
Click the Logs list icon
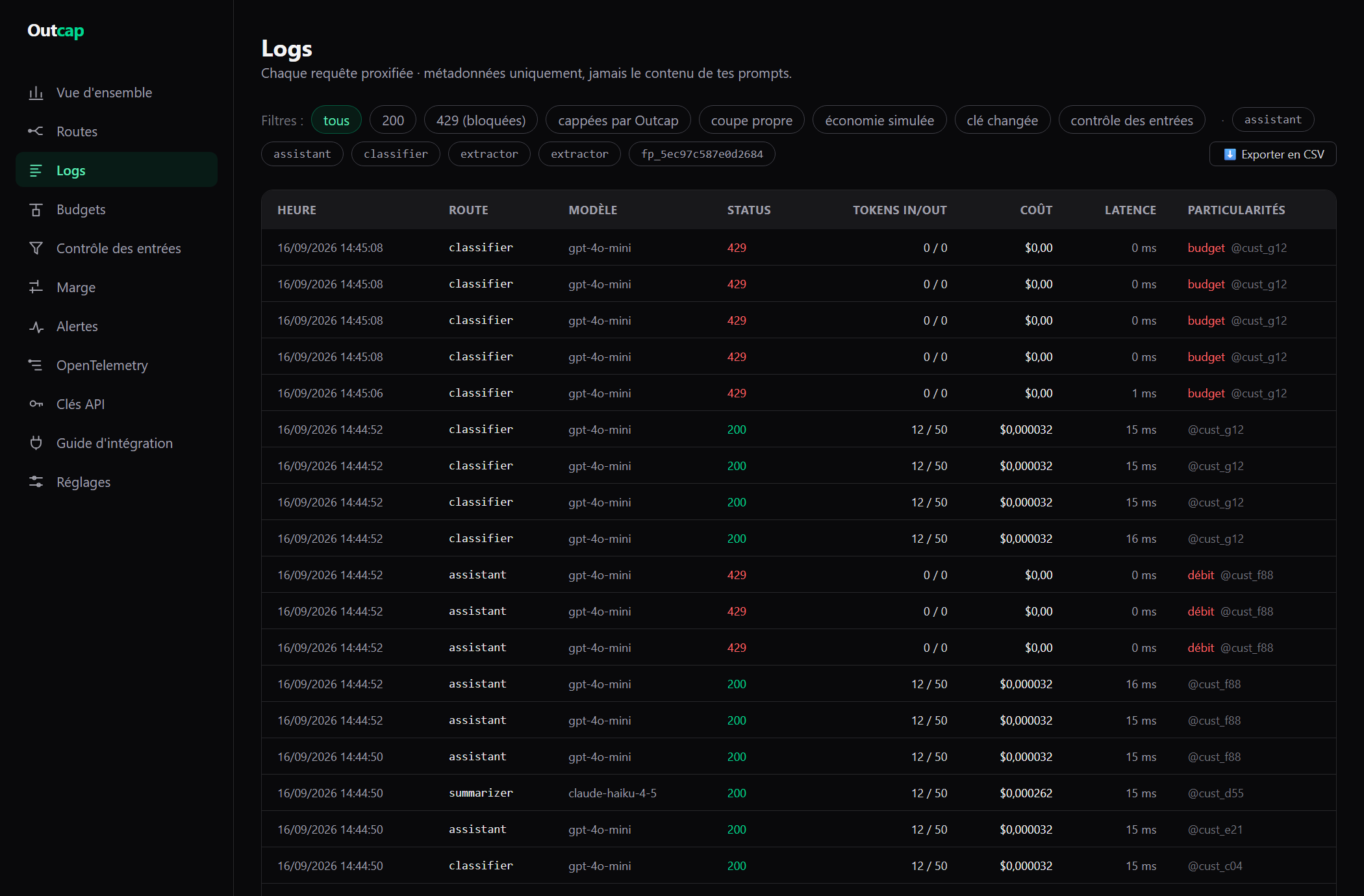36,171
